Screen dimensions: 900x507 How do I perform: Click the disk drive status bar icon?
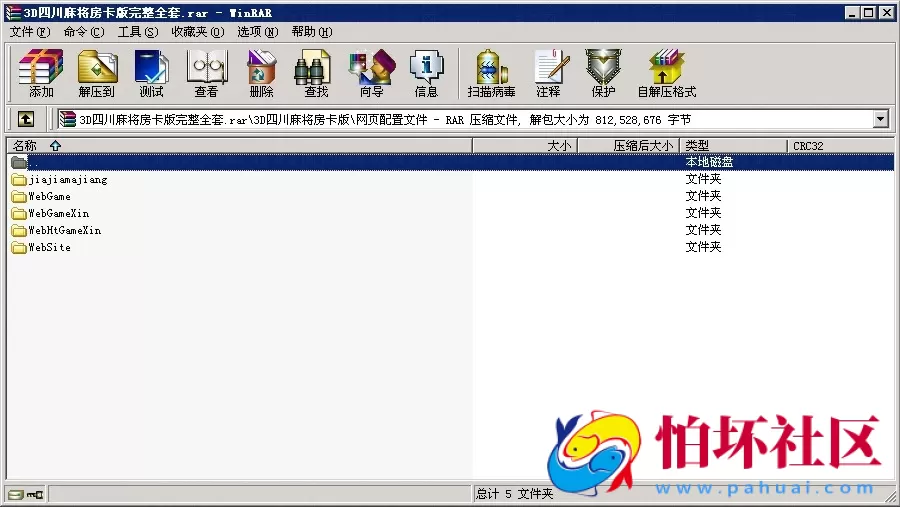click(x=16, y=494)
